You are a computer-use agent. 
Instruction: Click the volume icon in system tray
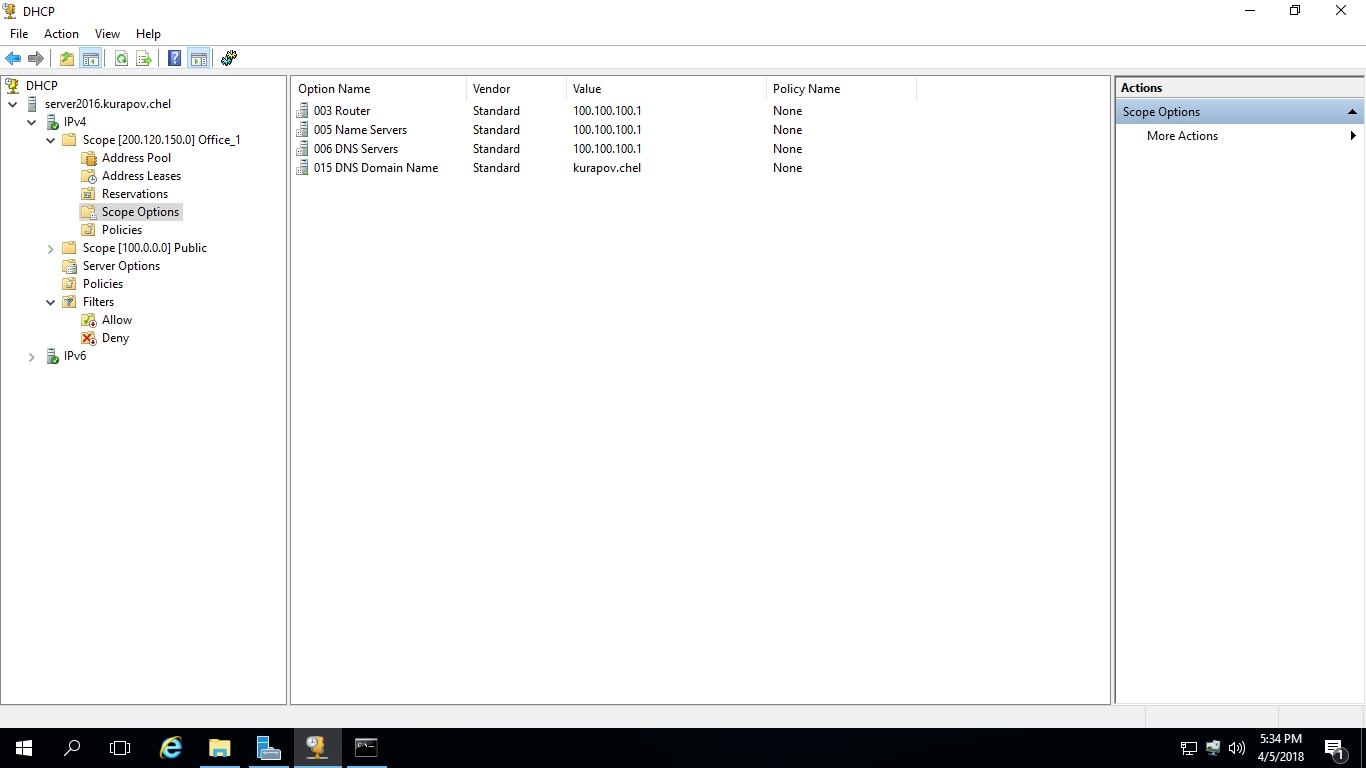[1236, 748]
